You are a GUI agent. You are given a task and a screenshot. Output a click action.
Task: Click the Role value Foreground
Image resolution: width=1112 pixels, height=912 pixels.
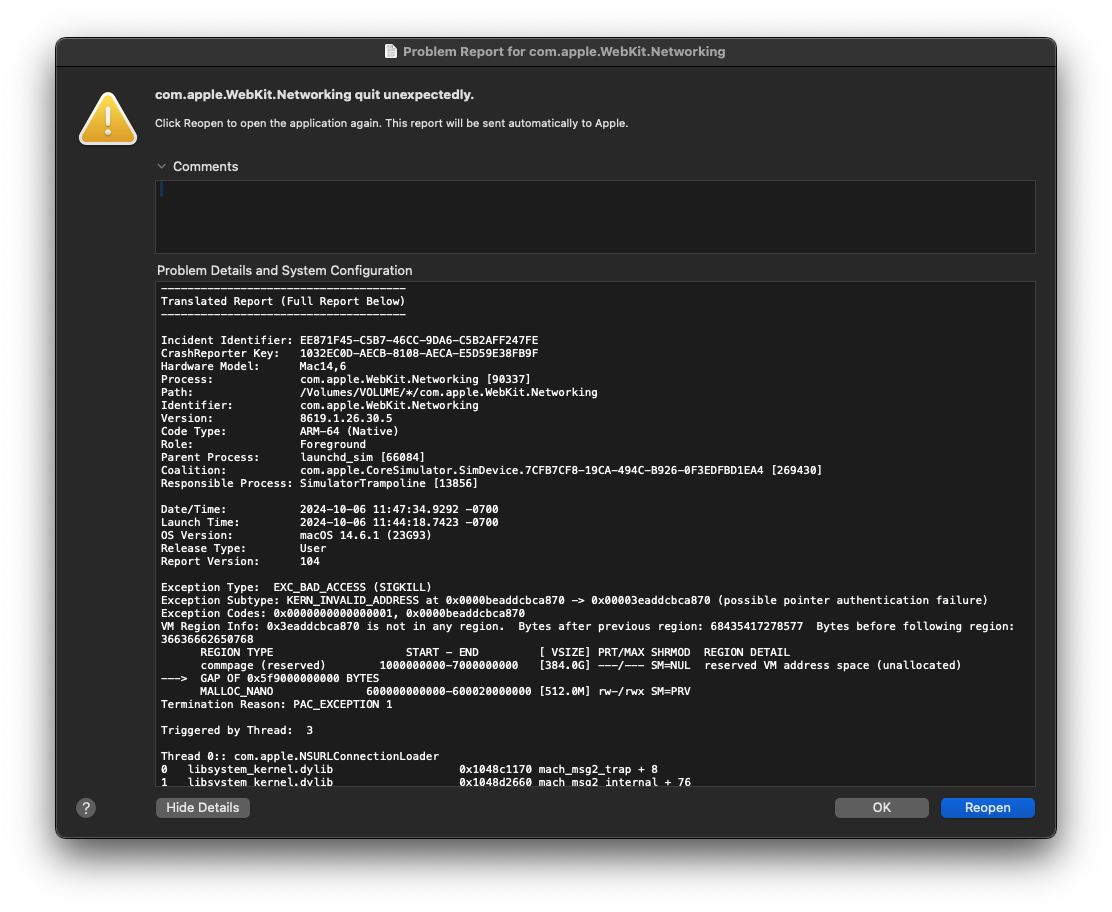[333, 445]
